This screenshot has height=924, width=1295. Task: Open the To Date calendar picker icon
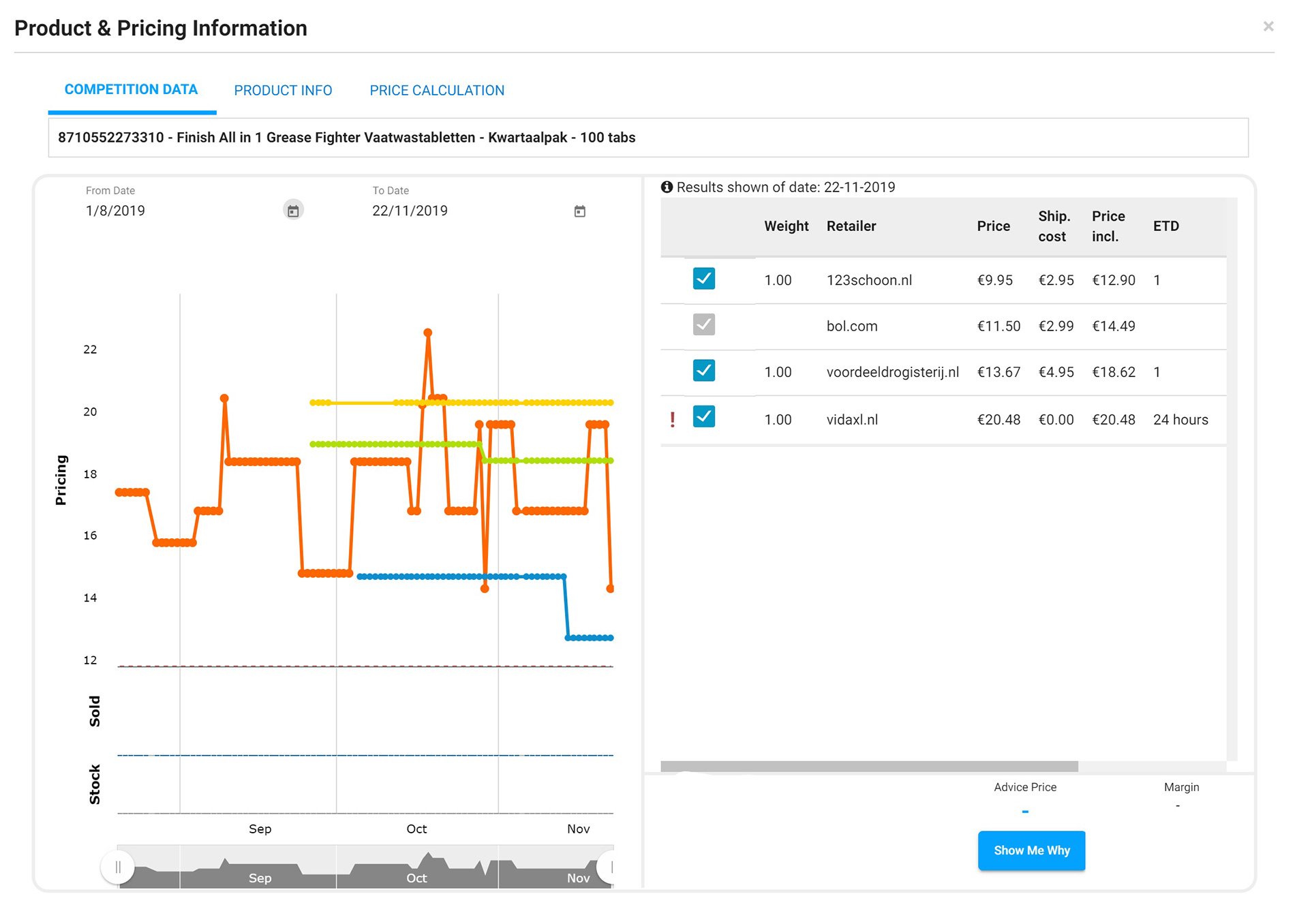[x=580, y=211]
